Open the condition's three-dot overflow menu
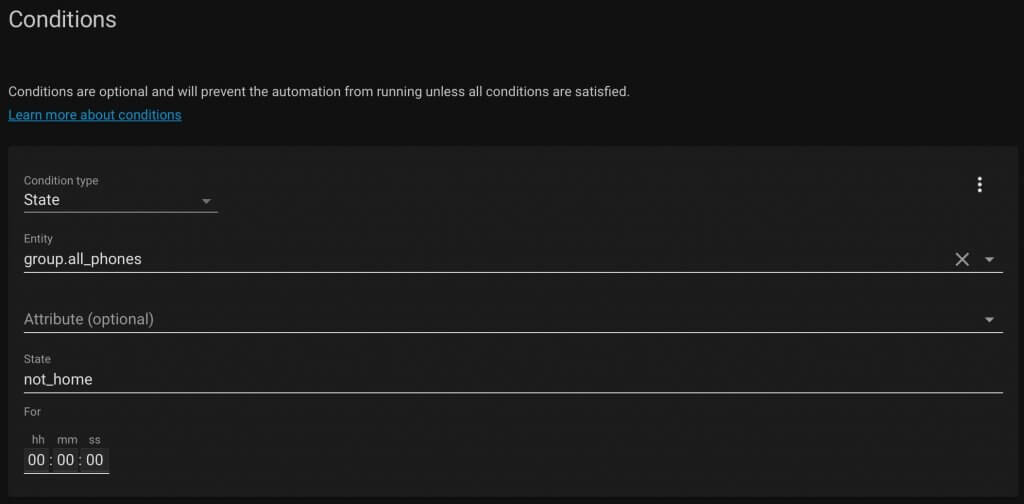This screenshot has width=1024, height=504. 979,185
